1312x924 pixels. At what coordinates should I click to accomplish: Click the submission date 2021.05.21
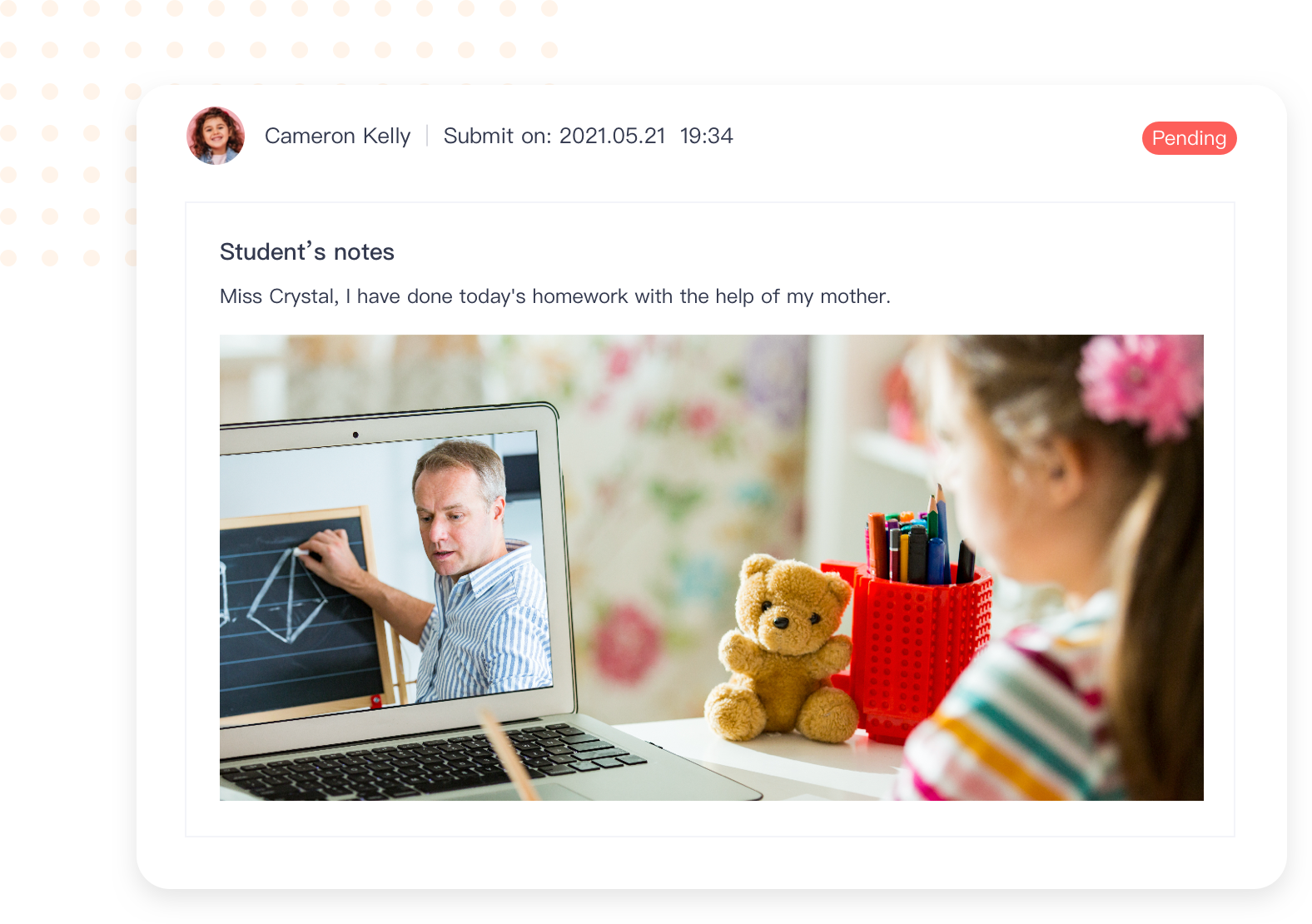tap(612, 136)
